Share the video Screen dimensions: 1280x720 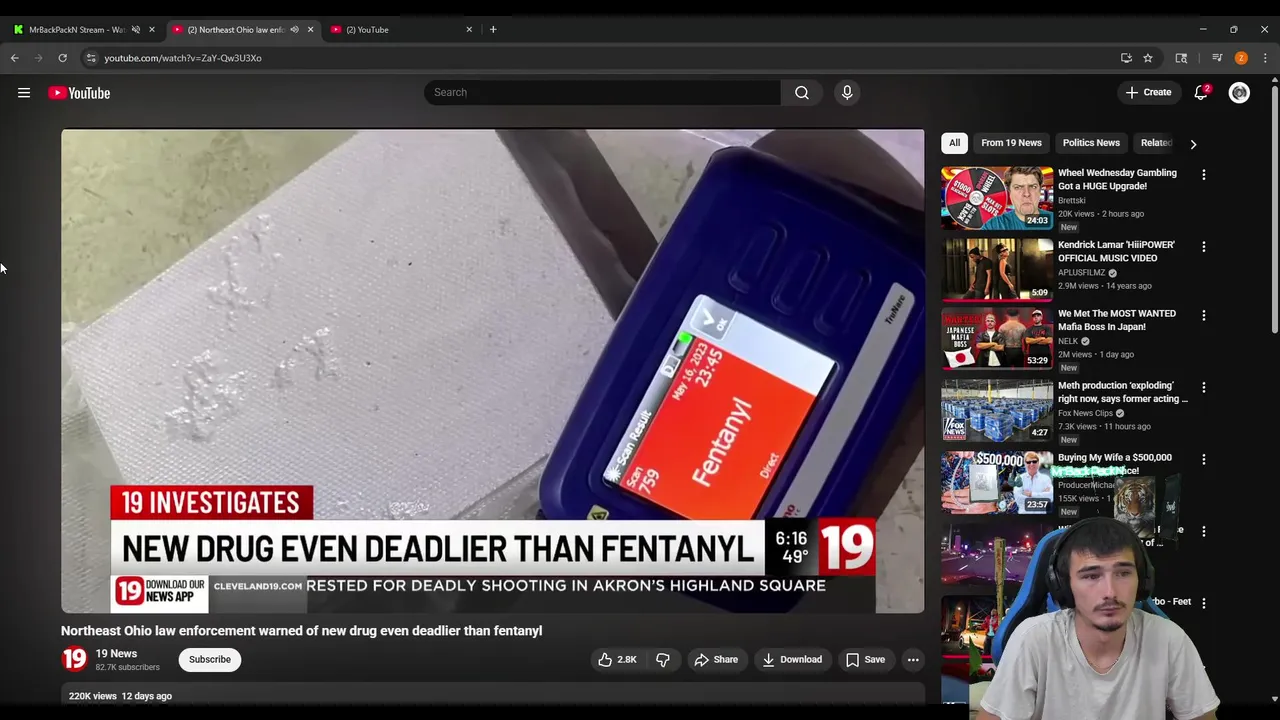pyautogui.click(x=716, y=660)
